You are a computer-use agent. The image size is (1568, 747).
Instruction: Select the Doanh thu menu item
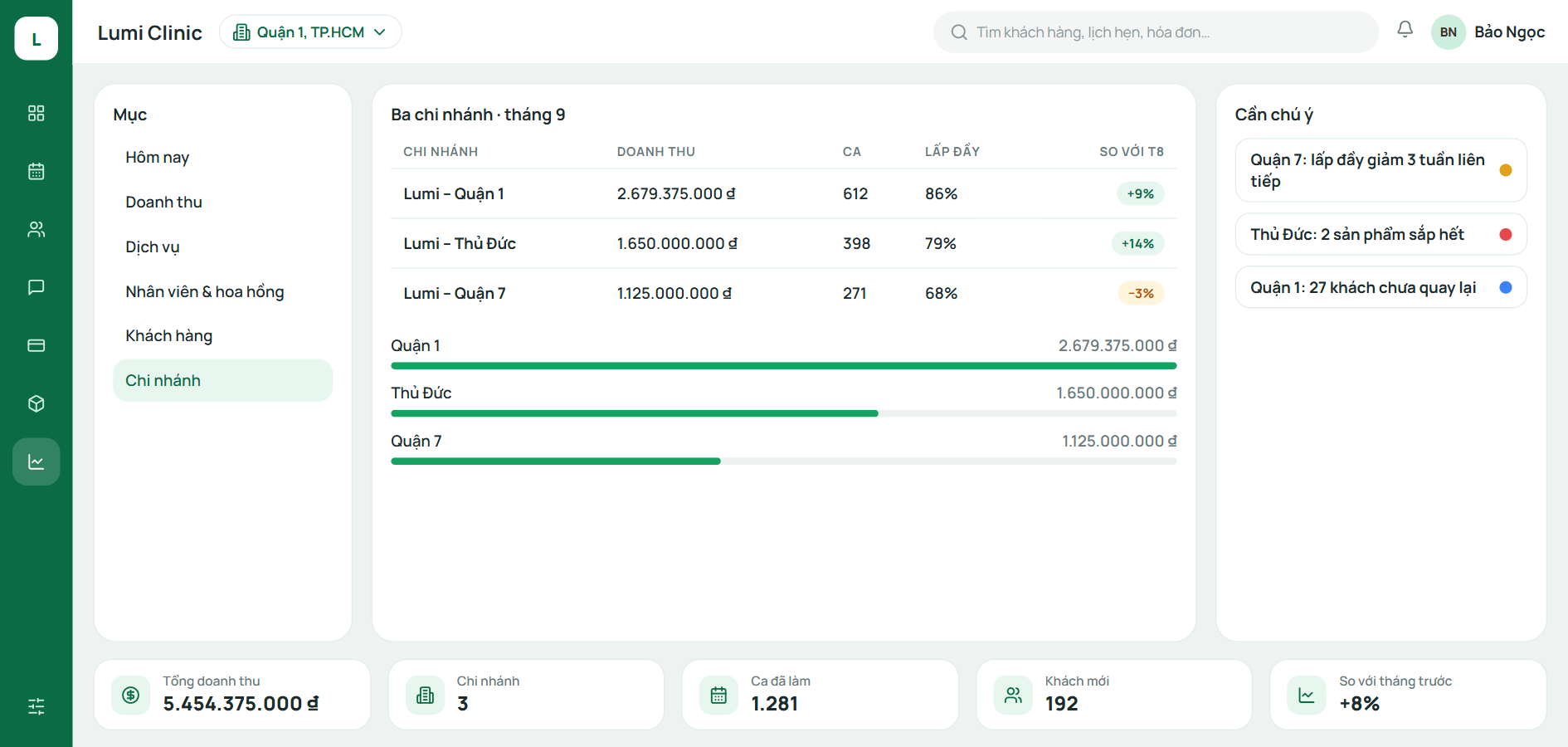(x=222, y=202)
